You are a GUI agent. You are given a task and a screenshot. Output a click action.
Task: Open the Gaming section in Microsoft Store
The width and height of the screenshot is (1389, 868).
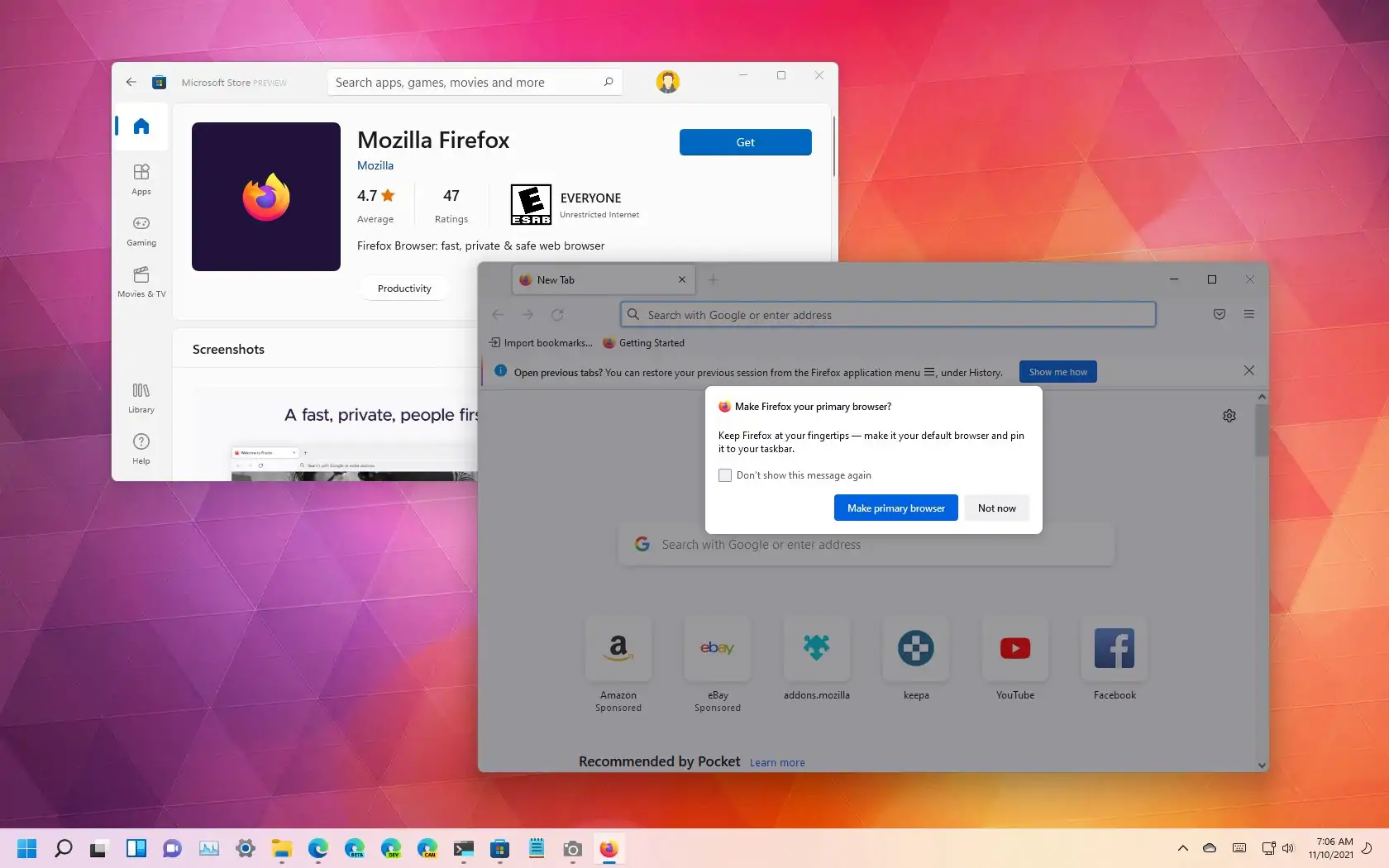(141, 231)
